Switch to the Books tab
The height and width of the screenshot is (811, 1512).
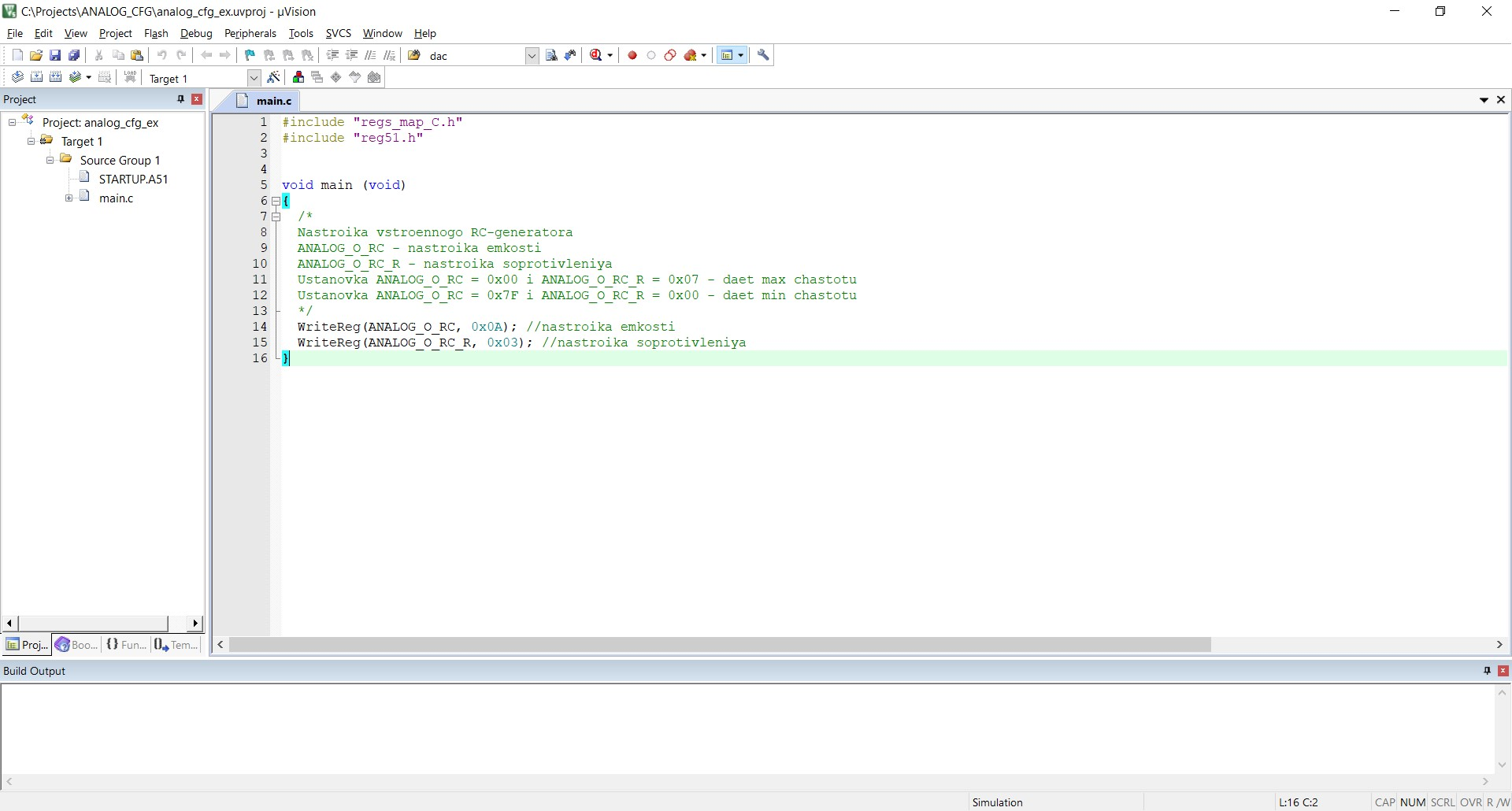click(76, 645)
